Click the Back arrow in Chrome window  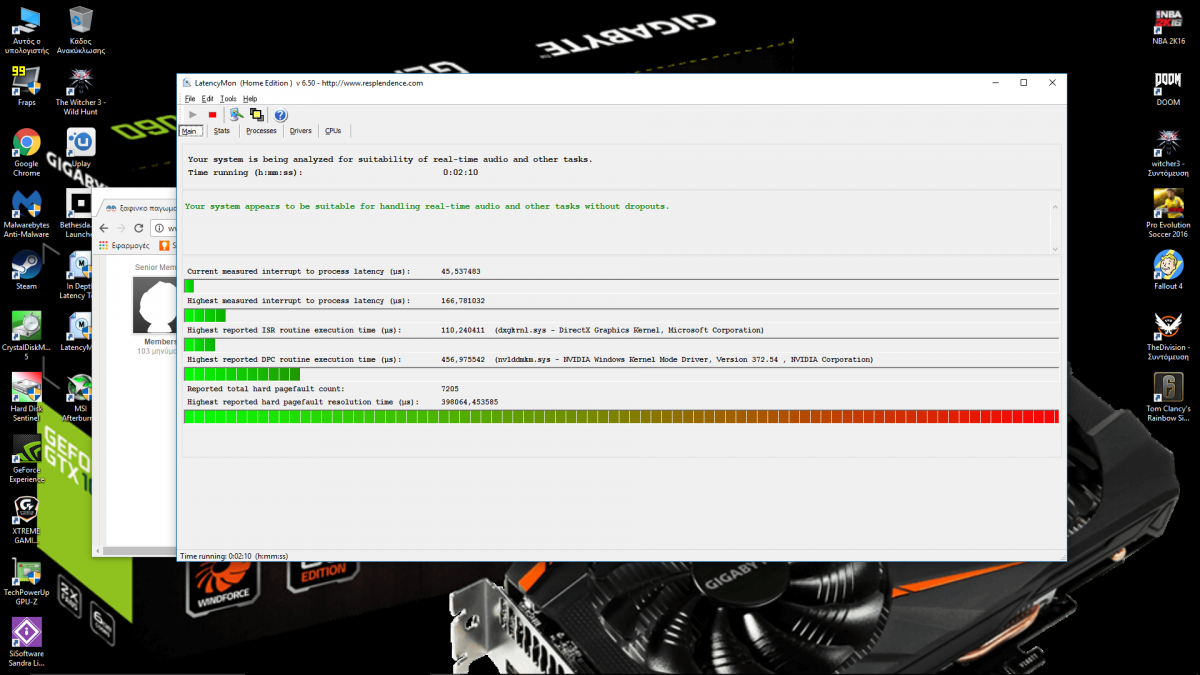click(104, 228)
